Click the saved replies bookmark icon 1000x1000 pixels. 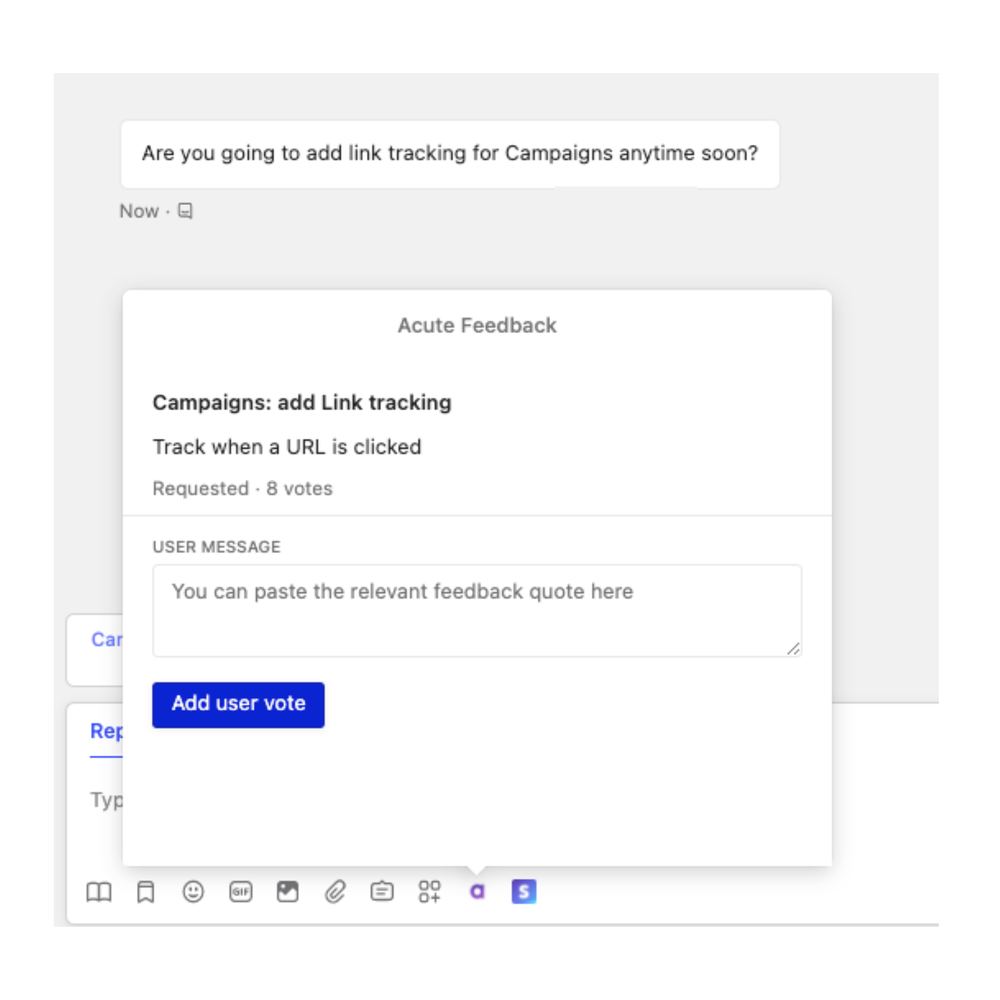tap(146, 892)
